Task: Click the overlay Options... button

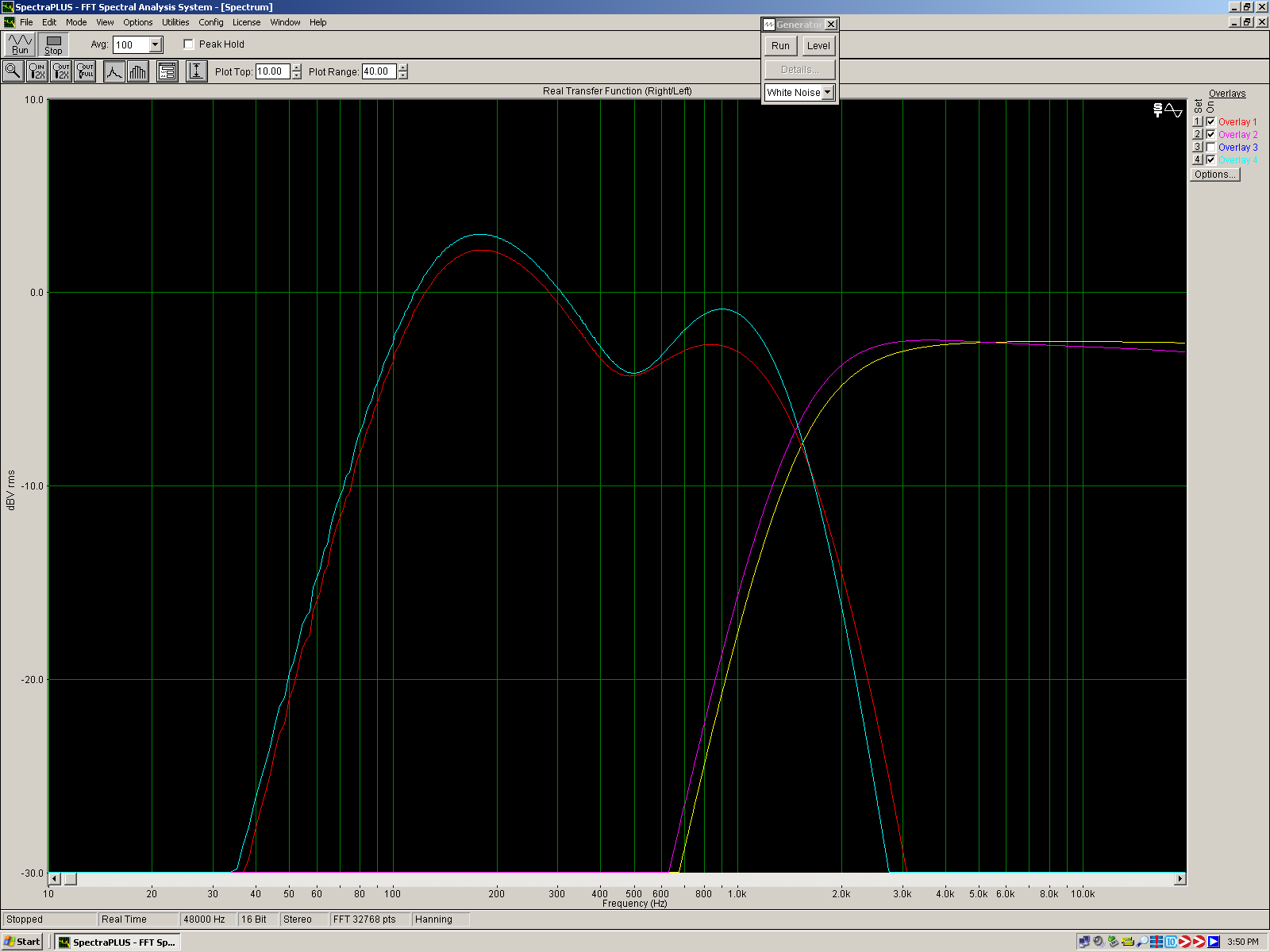Action: (x=1215, y=175)
